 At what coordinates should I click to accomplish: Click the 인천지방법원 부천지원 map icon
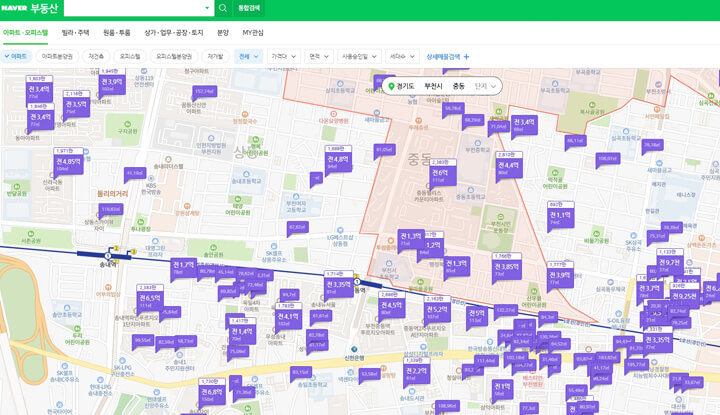point(211,138)
